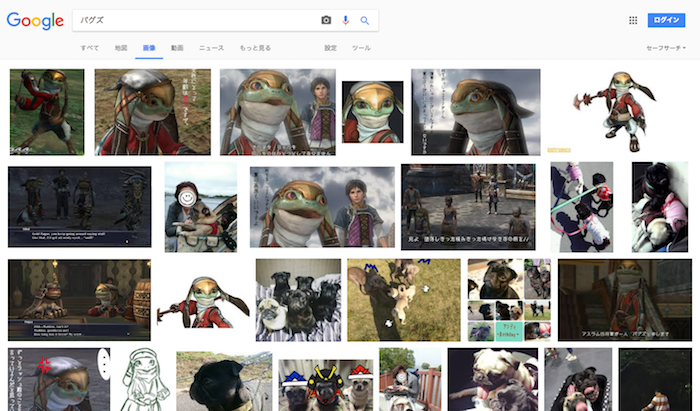Click the ツール tools option
The width and height of the screenshot is (700, 411).
(361, 48)
